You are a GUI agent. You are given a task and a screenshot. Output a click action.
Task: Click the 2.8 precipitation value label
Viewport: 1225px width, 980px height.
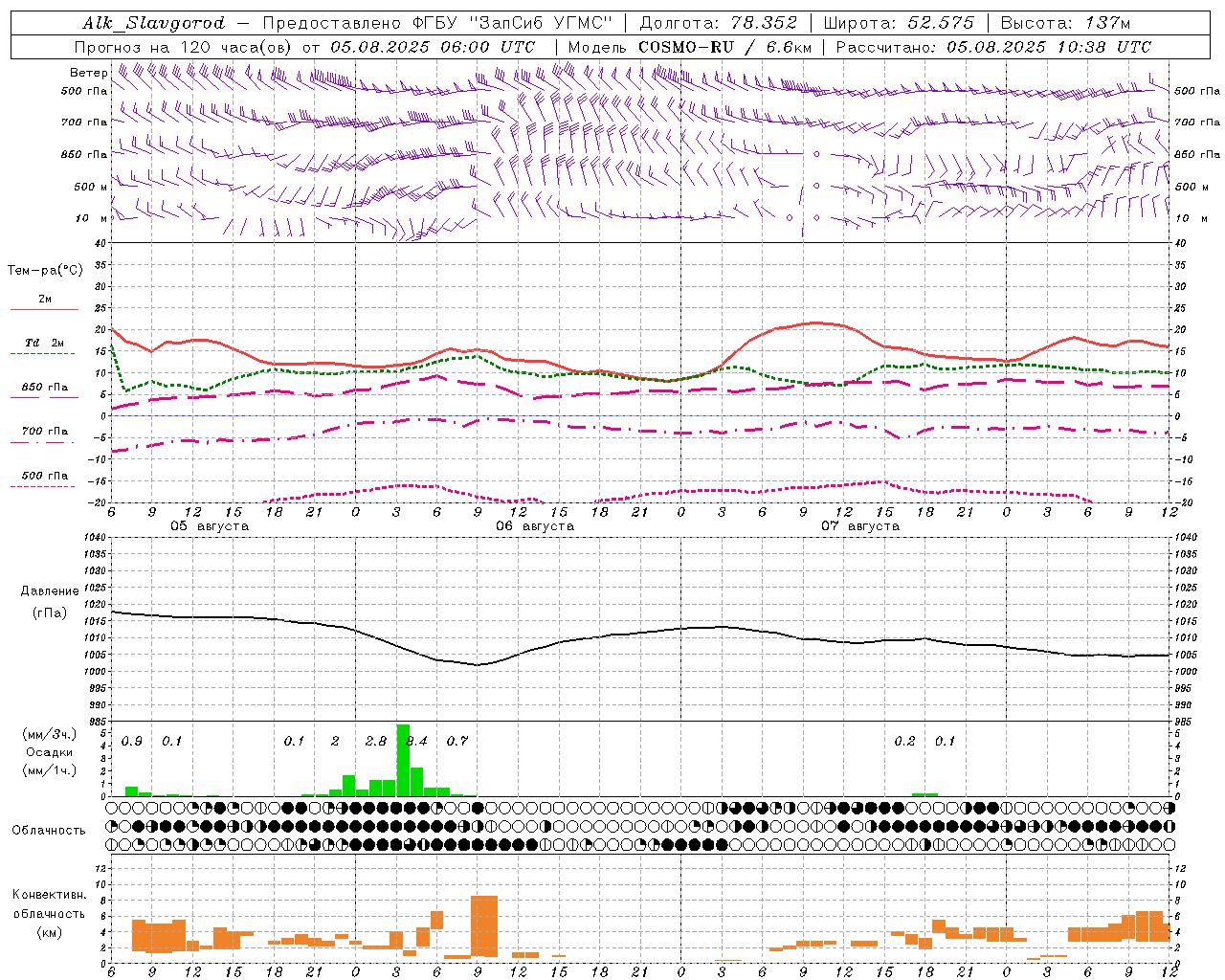click(376, 741)
